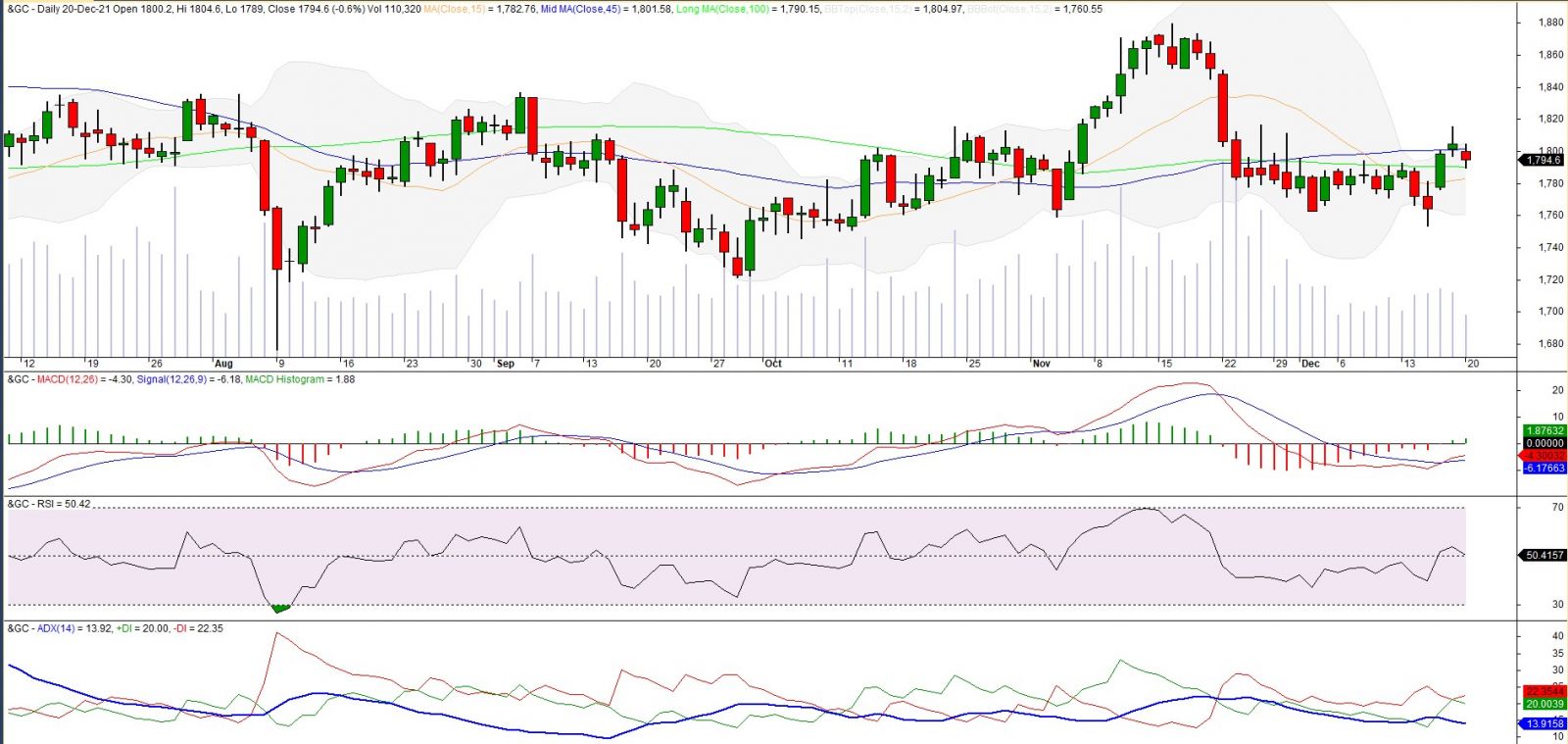Click the green RSI oversold marker near 30
The height and width of the screenshot is (744, 1568).
click(x=280, y=609)
